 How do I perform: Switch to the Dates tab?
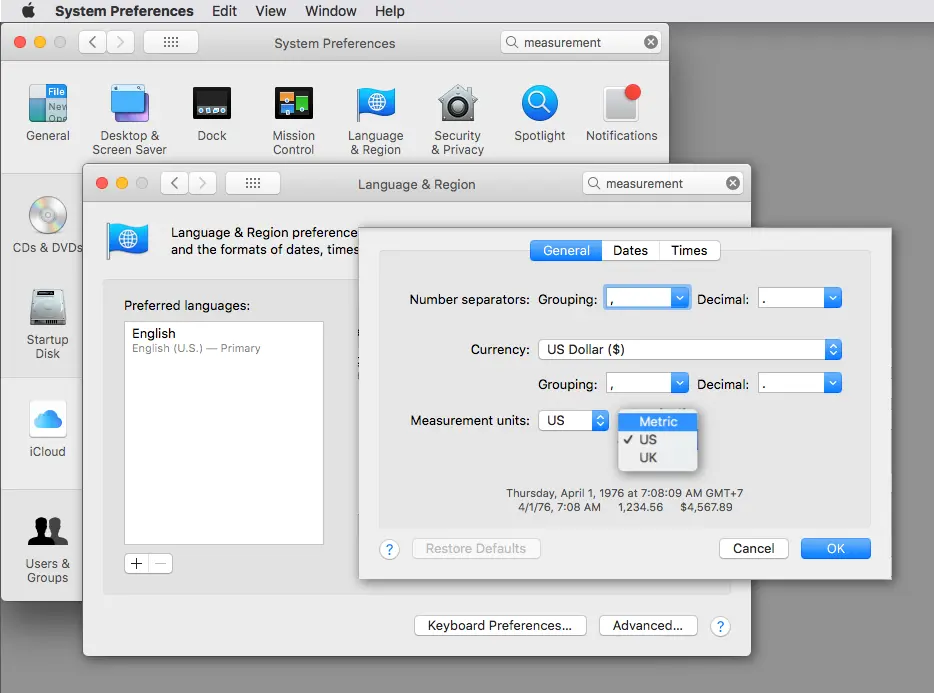[630, 251]
